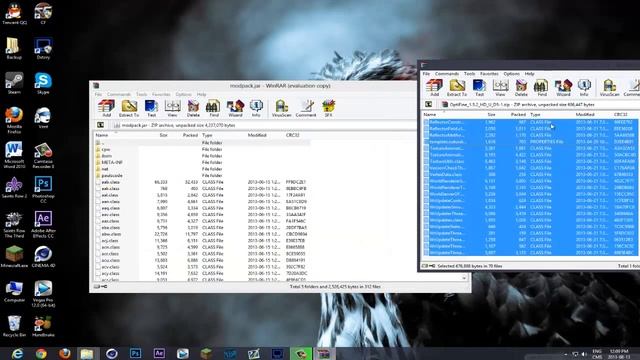This screenshot has width=640, height=360.
Task: Sort by Packed column in OptiFine window
Action: point(518,115)
